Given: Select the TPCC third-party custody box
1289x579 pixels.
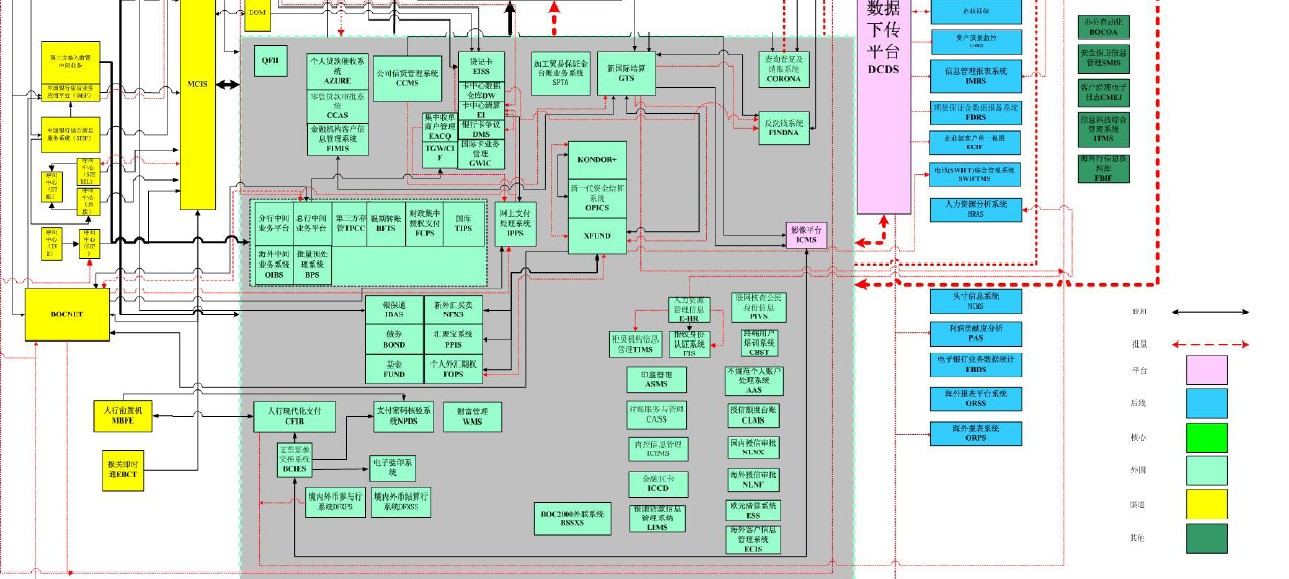Looking at the screenshot, I should click(x=350, y=223).
